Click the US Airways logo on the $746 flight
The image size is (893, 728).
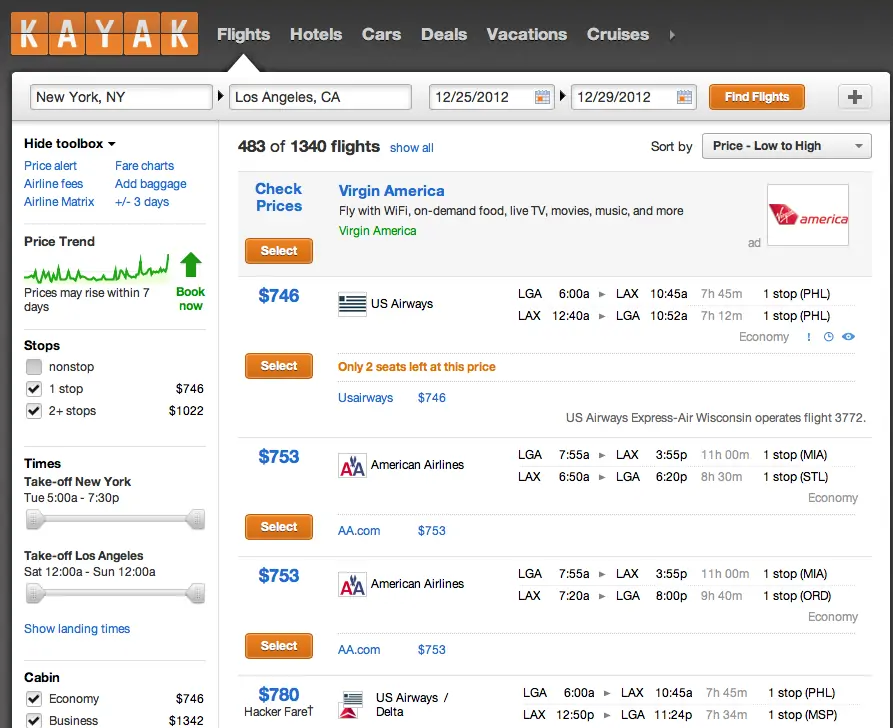352,304
